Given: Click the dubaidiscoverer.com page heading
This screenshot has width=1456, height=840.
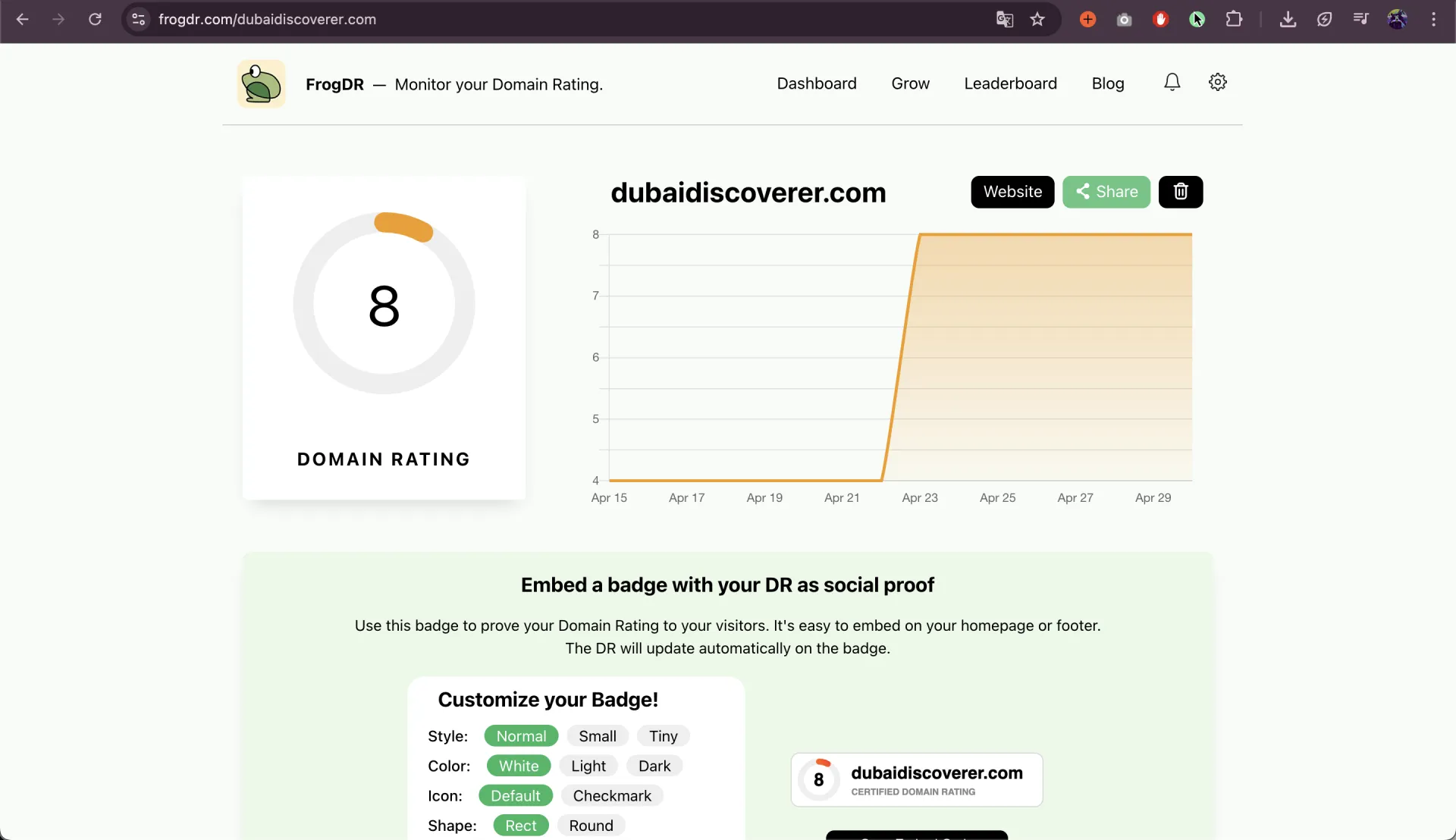Looking at the screenshot, I should 748,193.
